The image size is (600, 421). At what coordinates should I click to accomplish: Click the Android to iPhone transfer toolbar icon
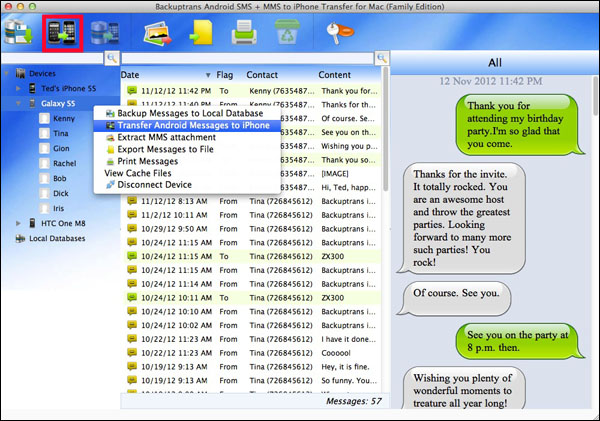62,33
